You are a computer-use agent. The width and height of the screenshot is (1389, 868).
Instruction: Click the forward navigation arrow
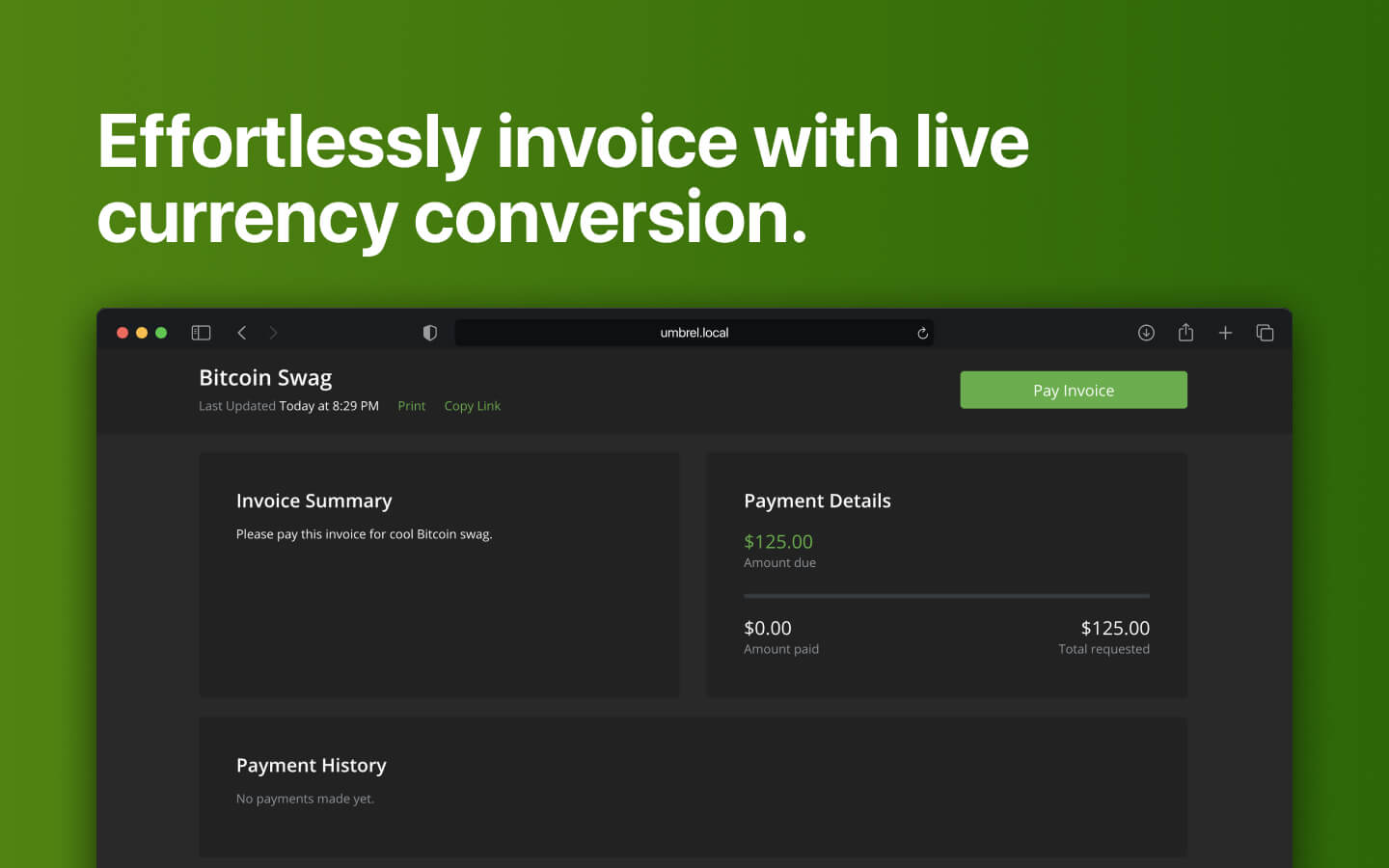pyautogui.click(x=274, y=332)
